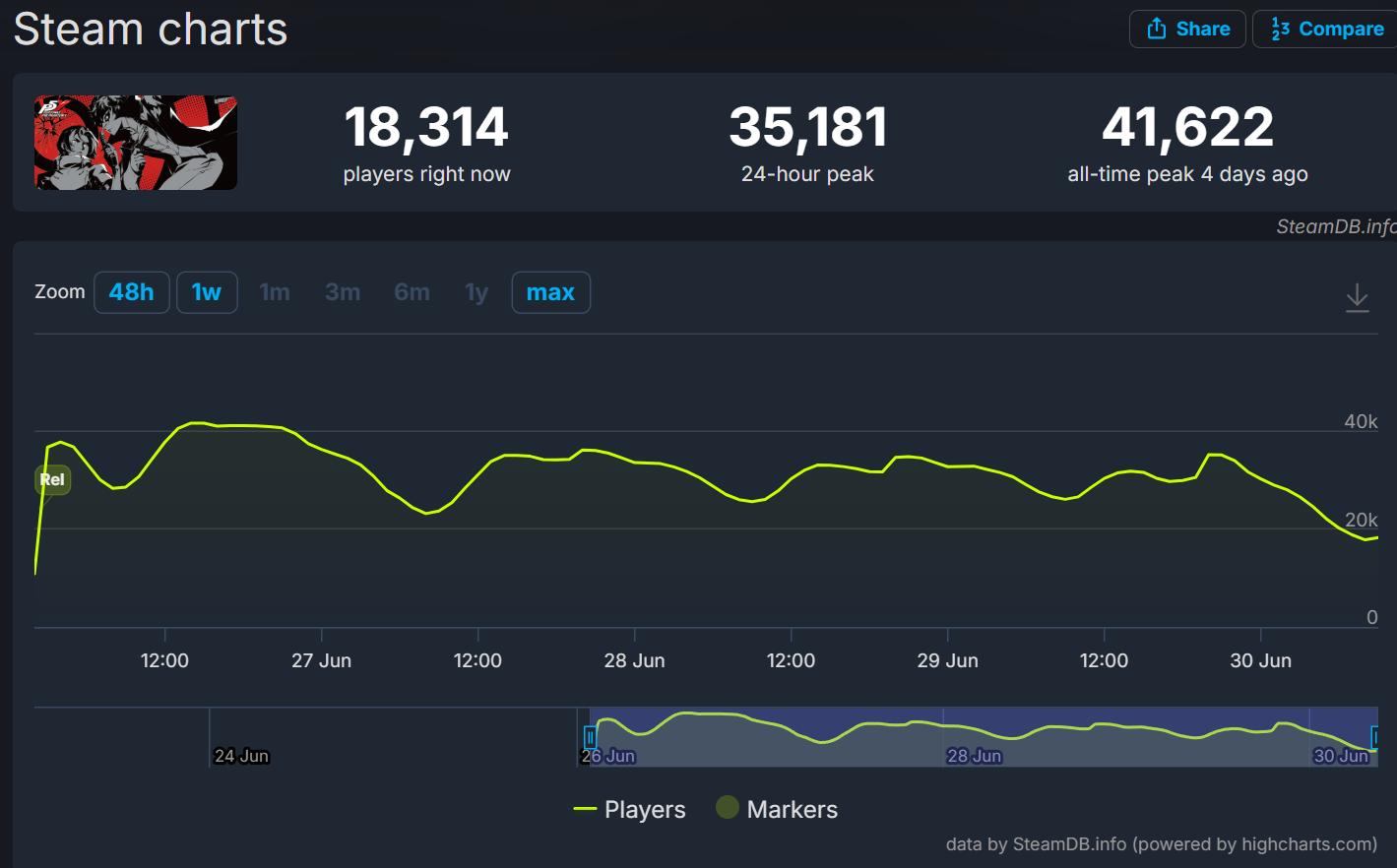
Task: Click the data by SteamDB.info credit
Action: pyautogui.click(x=1162, y=844)
